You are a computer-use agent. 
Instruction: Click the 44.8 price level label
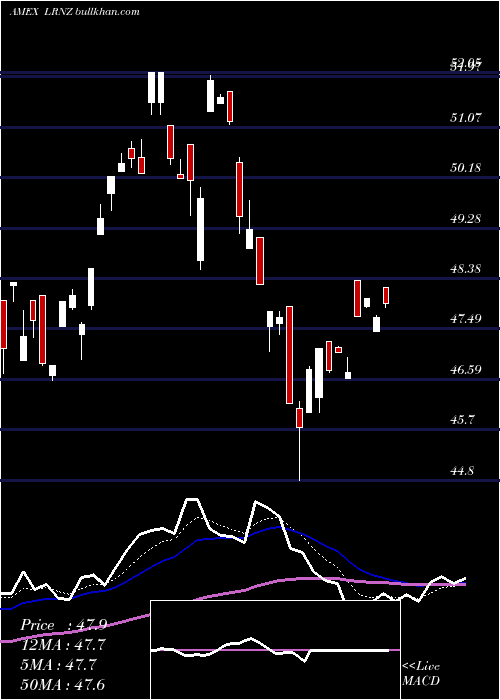coord(463,471)
